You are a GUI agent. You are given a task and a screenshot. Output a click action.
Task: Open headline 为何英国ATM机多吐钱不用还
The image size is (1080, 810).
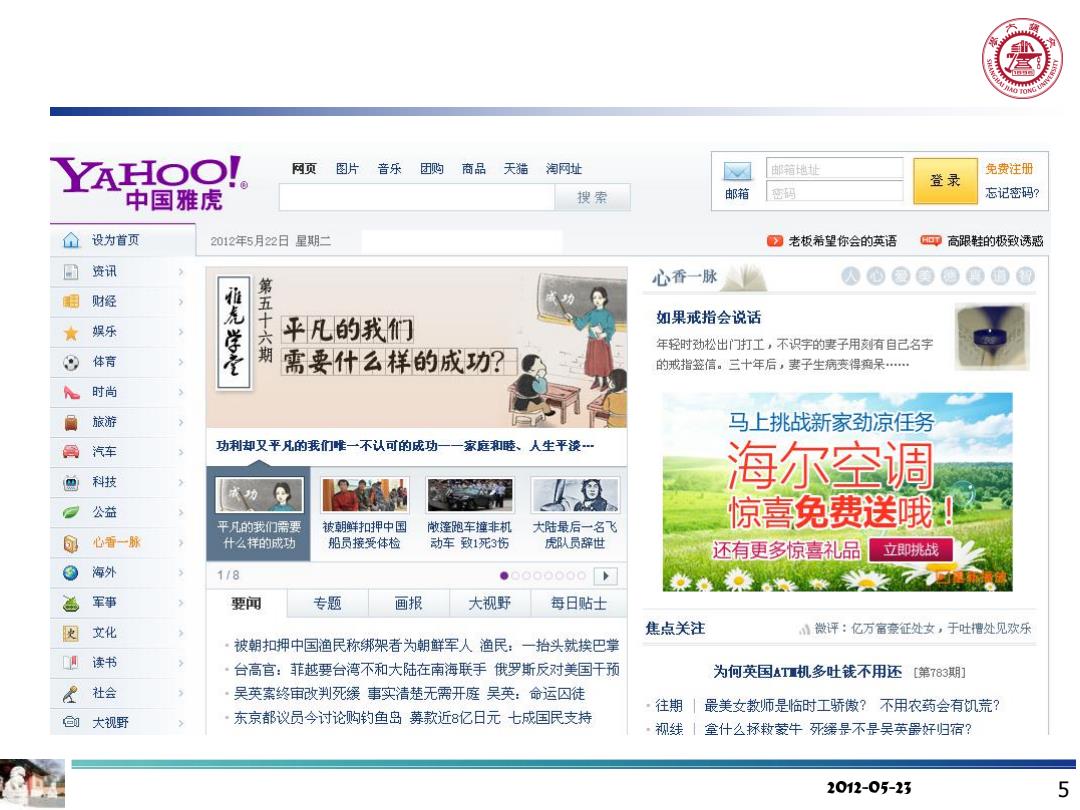pyautogui.click(x=807, y=672)
